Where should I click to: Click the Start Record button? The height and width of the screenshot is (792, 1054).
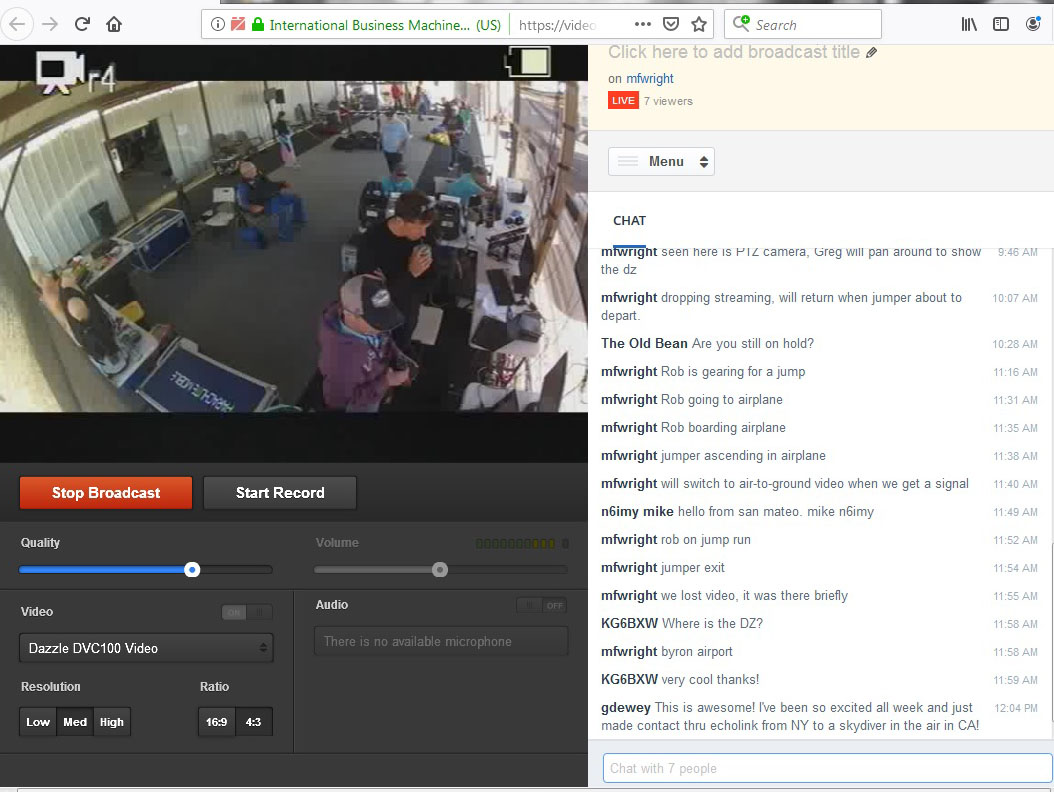tap(280, 493)
